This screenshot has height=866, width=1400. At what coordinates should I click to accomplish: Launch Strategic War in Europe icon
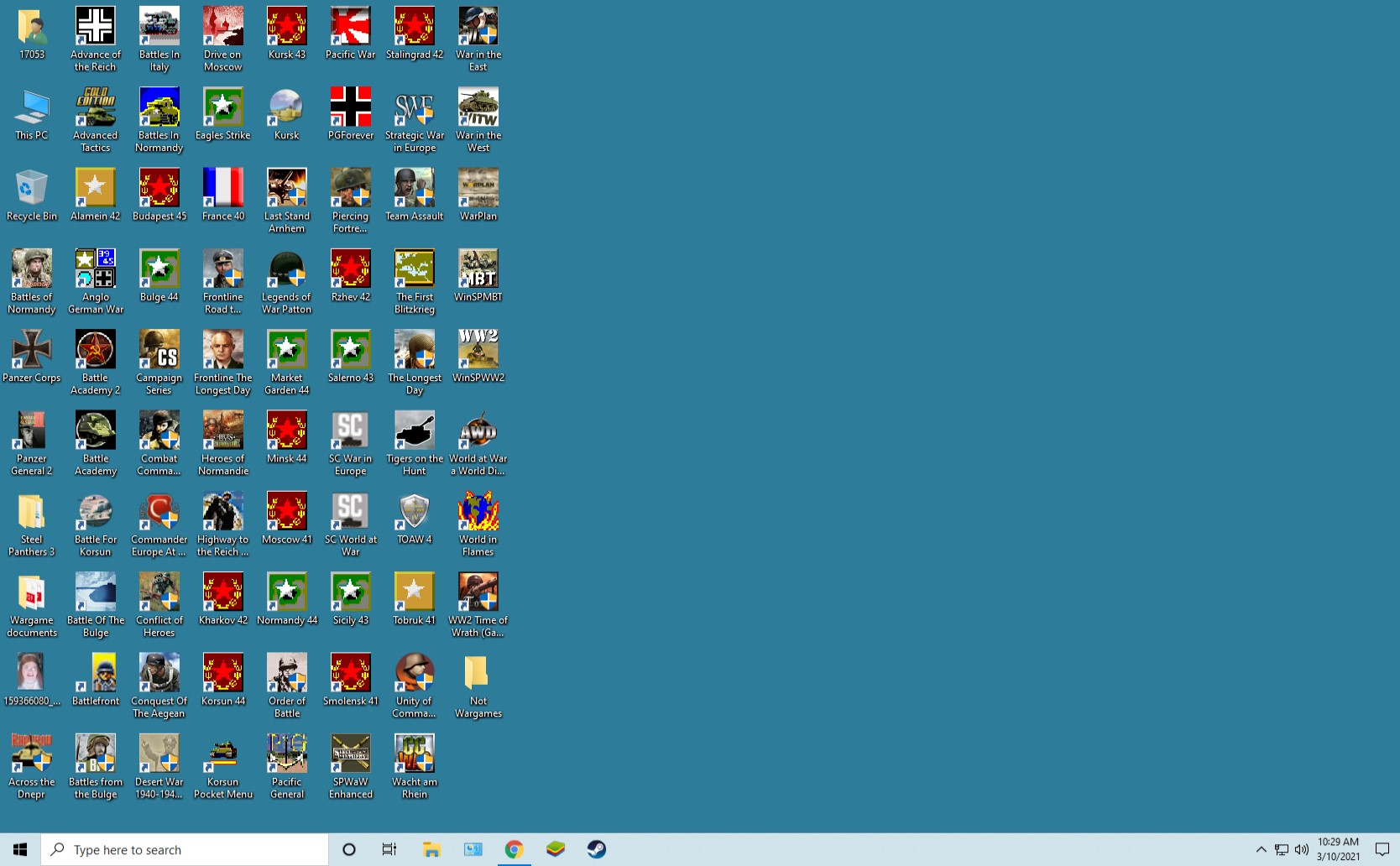tap(415, 107)
